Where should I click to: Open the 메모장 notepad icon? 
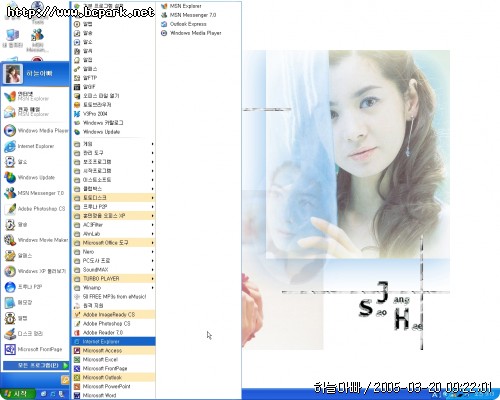click(10, 303)
